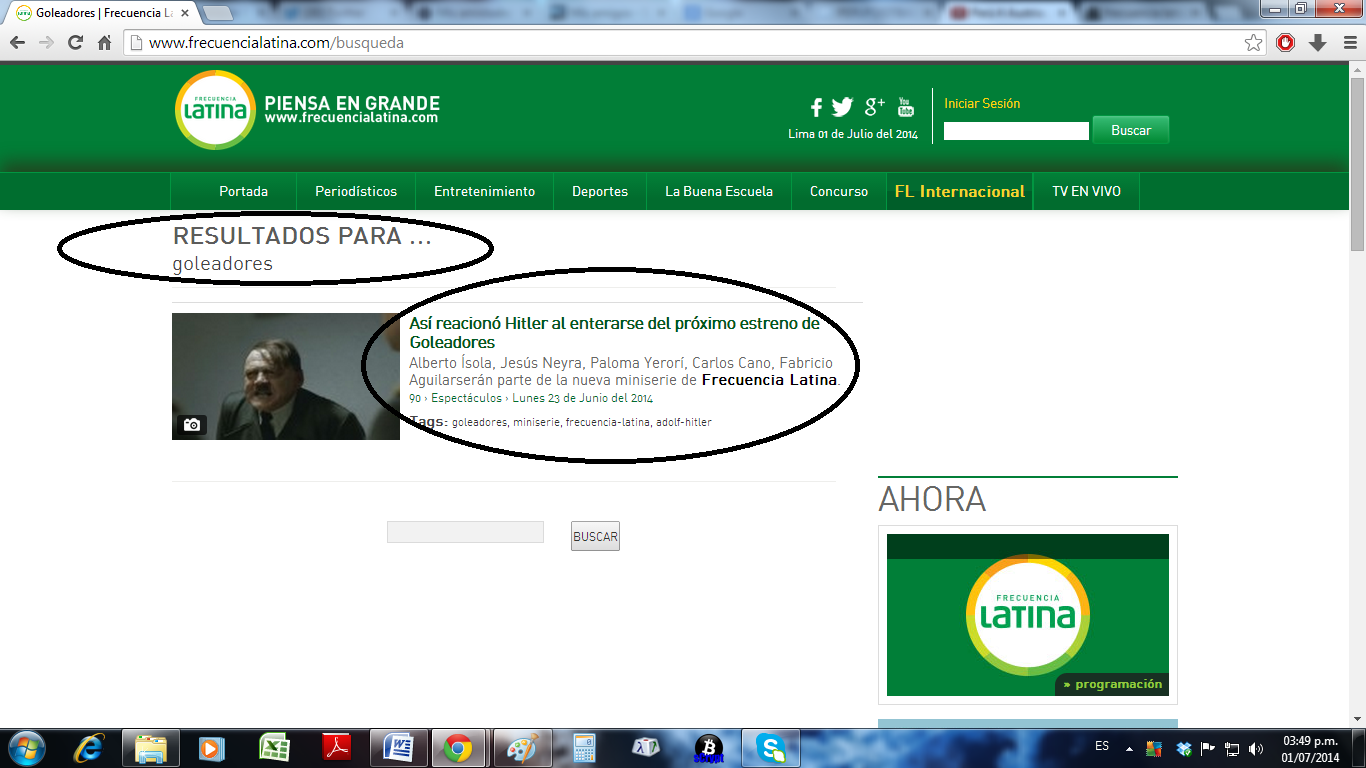1366x768 pixels.
Task: Click the Iniciar Sesión link
Action: click(982, 103)
